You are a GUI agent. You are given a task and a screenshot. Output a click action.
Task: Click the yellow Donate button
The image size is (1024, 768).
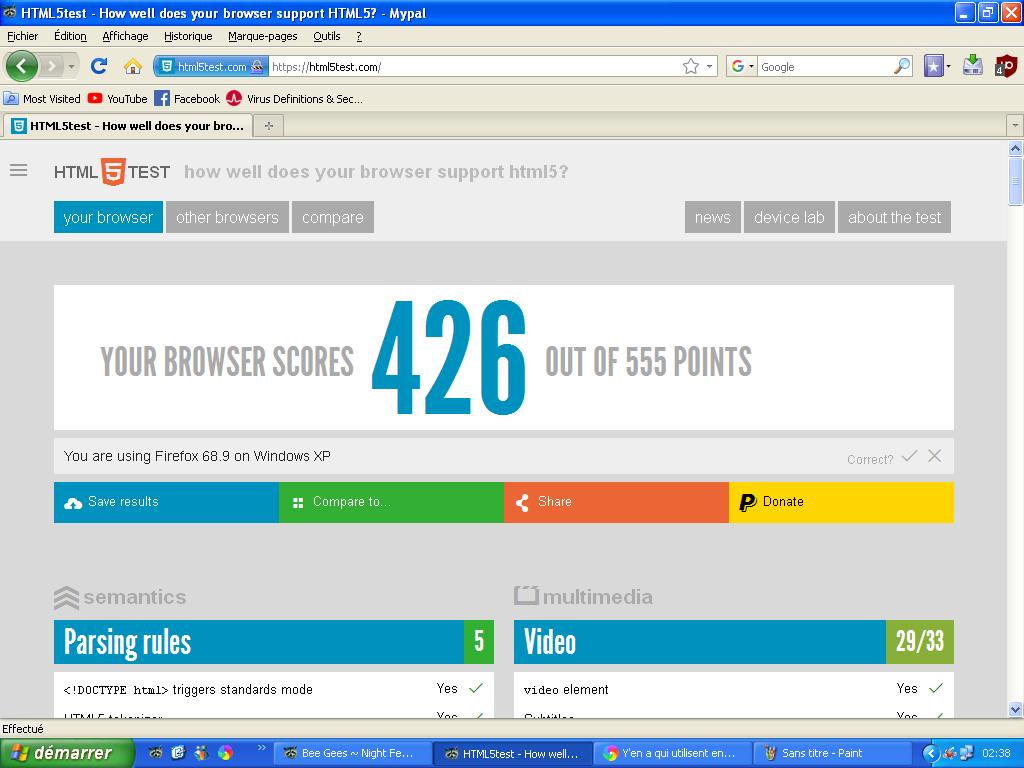[841, 502]
